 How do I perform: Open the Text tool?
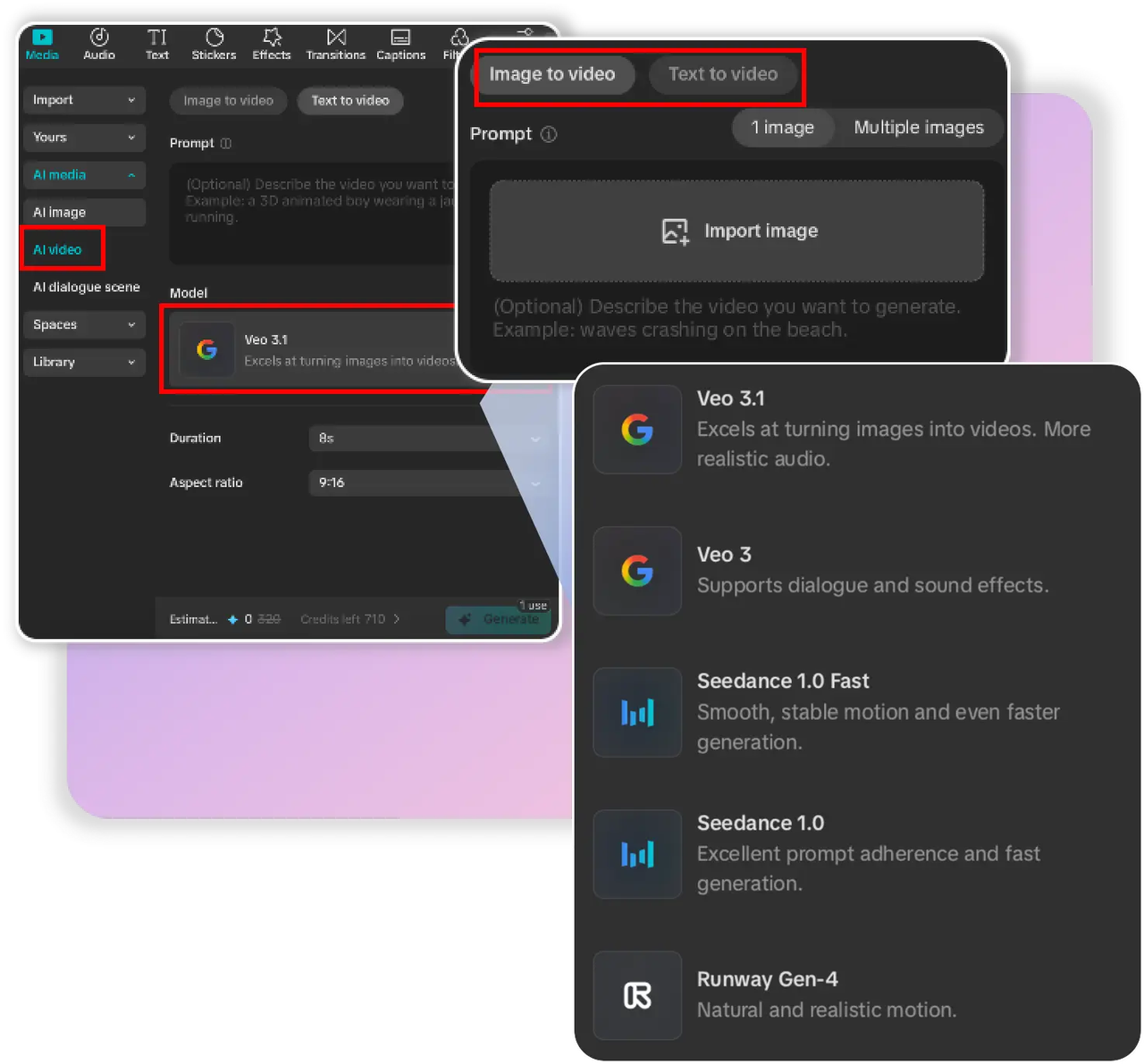point(156,44)
